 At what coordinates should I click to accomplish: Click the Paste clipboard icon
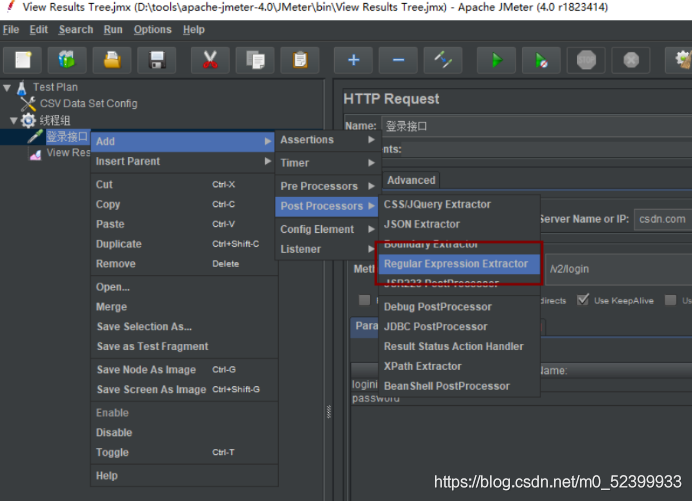300,60
